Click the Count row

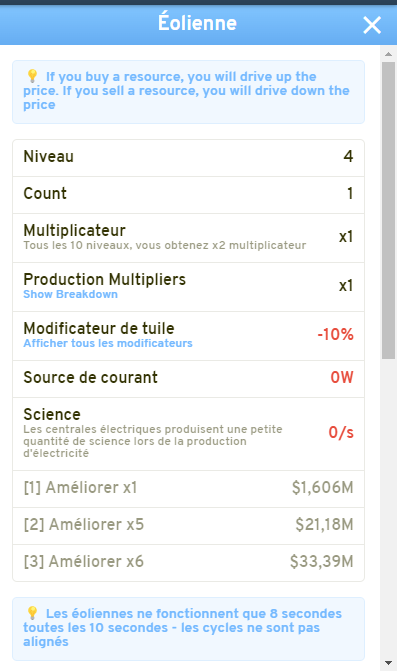click(x=188, y=195)
